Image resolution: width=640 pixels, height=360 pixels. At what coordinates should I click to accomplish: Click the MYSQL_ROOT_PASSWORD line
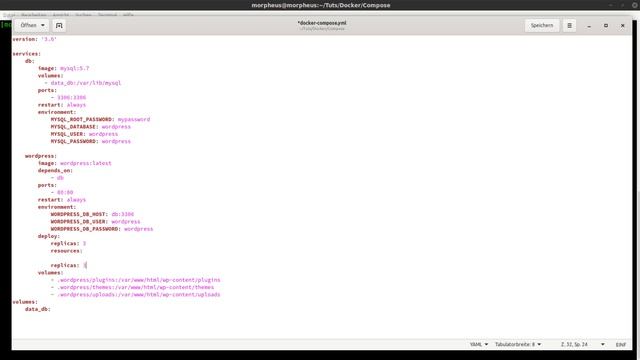(x=100, y=120)
